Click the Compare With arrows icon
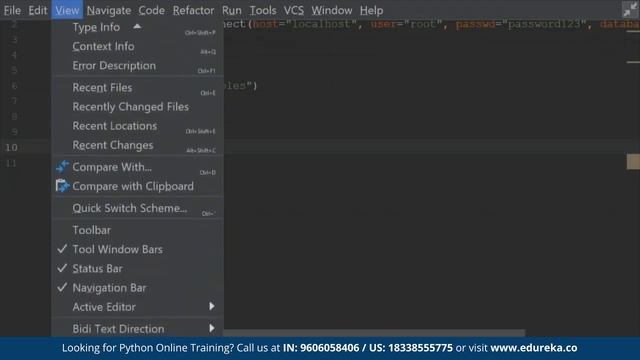 click(x=62, y=167)
